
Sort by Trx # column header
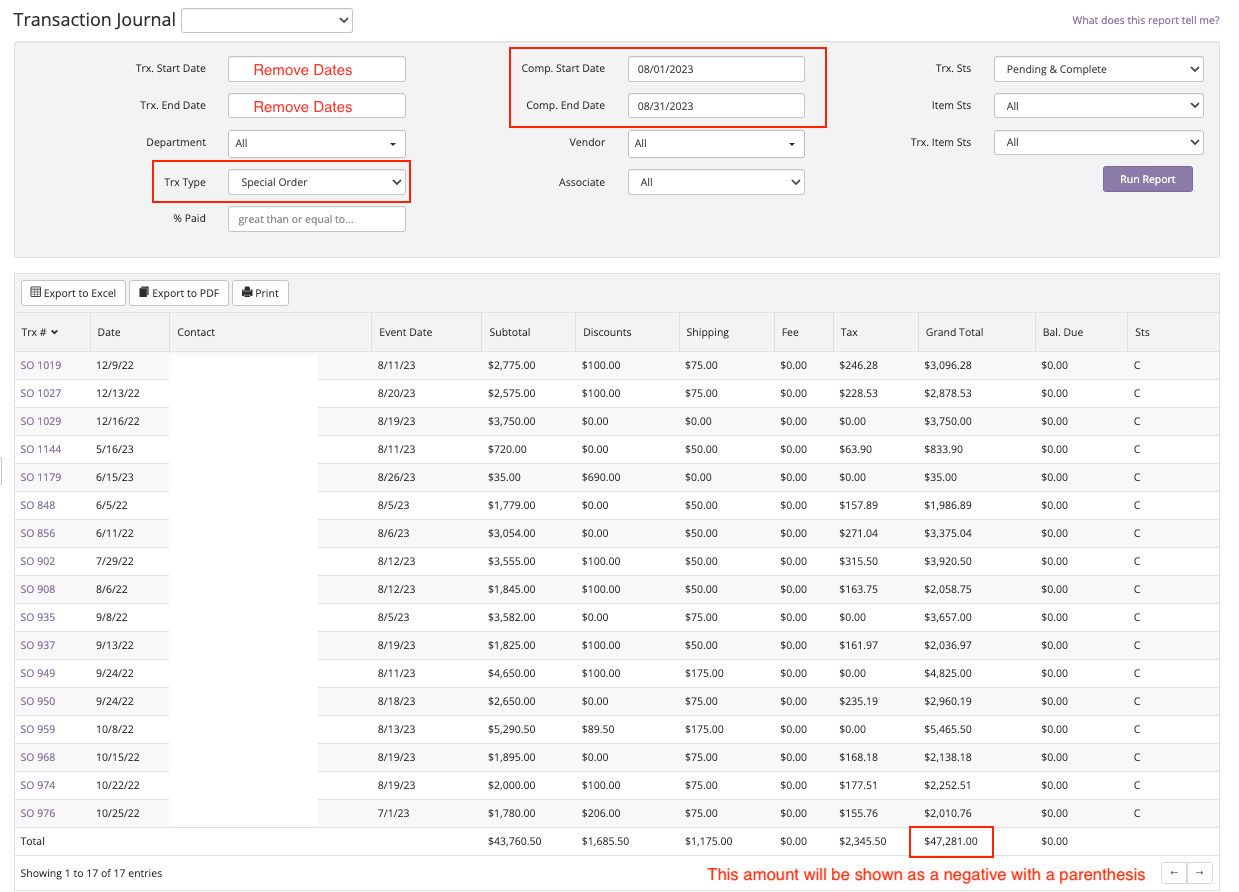(39, 332)
